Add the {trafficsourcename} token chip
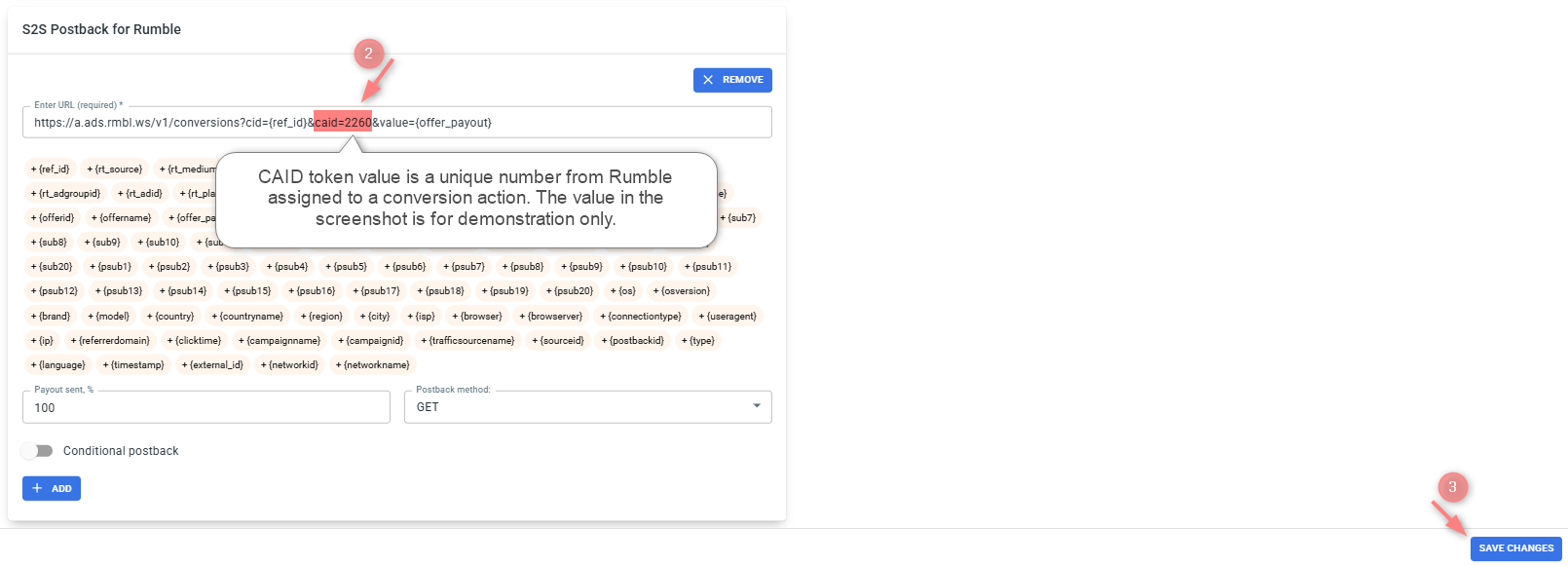The height and width of the screenshot is (566, 1568). [467, 341]
